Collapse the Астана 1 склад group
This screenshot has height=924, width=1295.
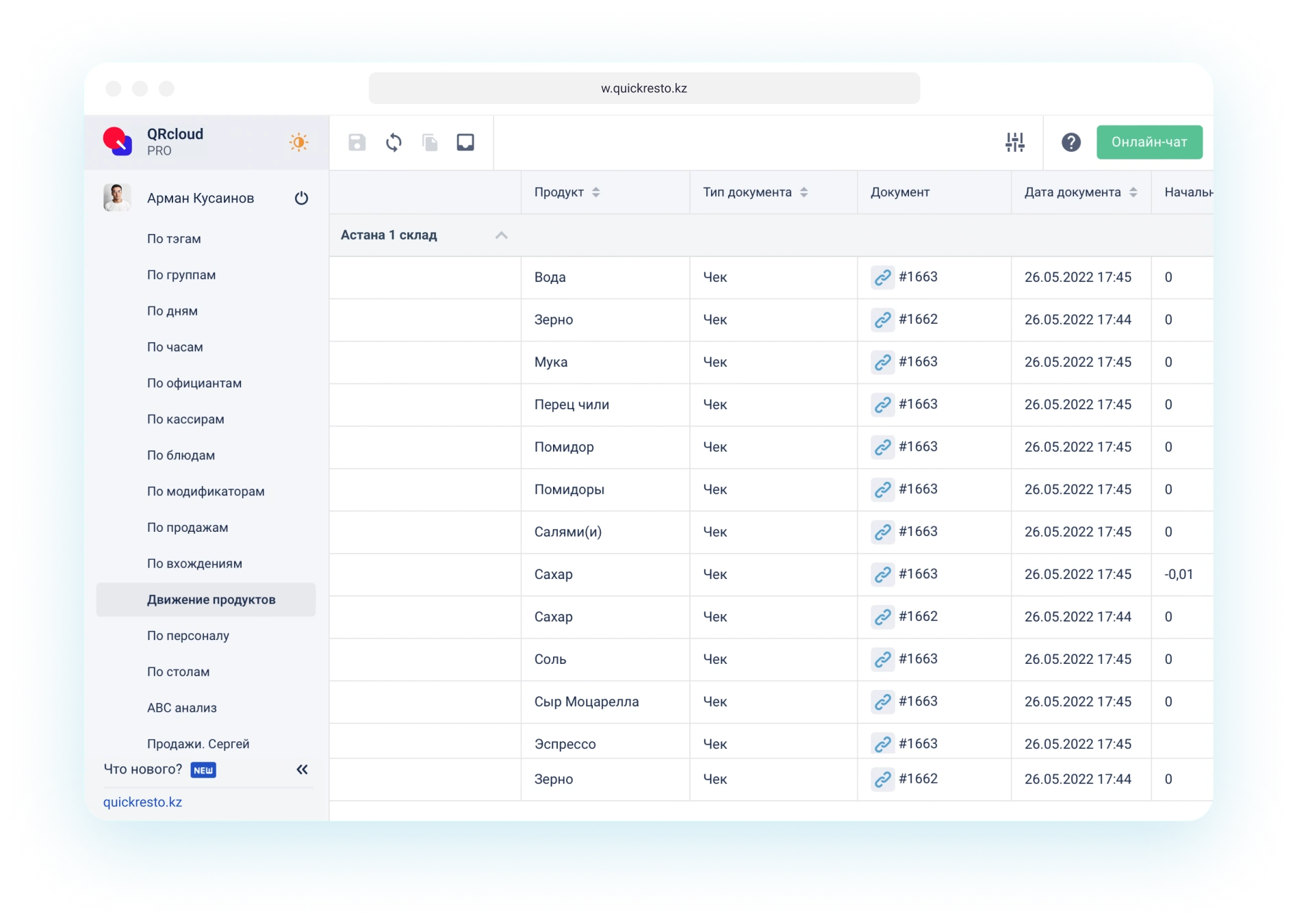tap(501, 235)
